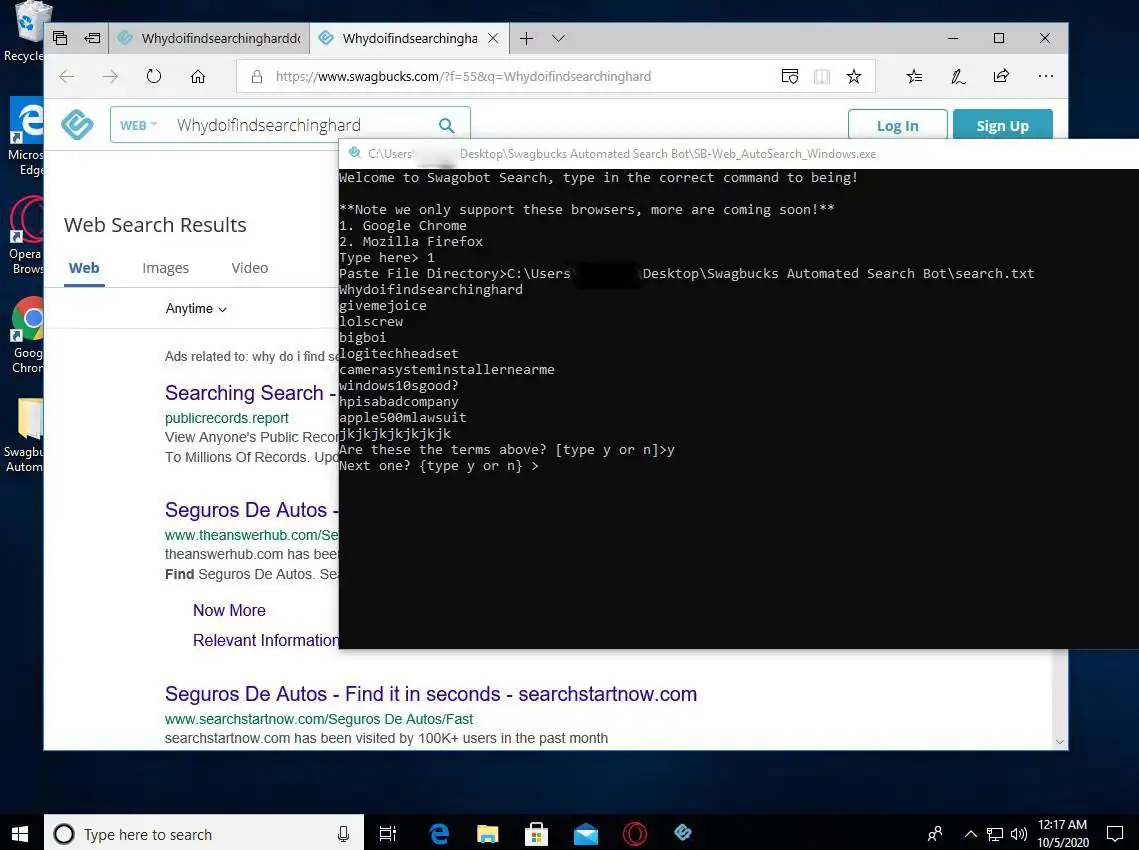Expand the Anytime filter dropdown
Screen dimensions: 1139x850
(196, 309)
